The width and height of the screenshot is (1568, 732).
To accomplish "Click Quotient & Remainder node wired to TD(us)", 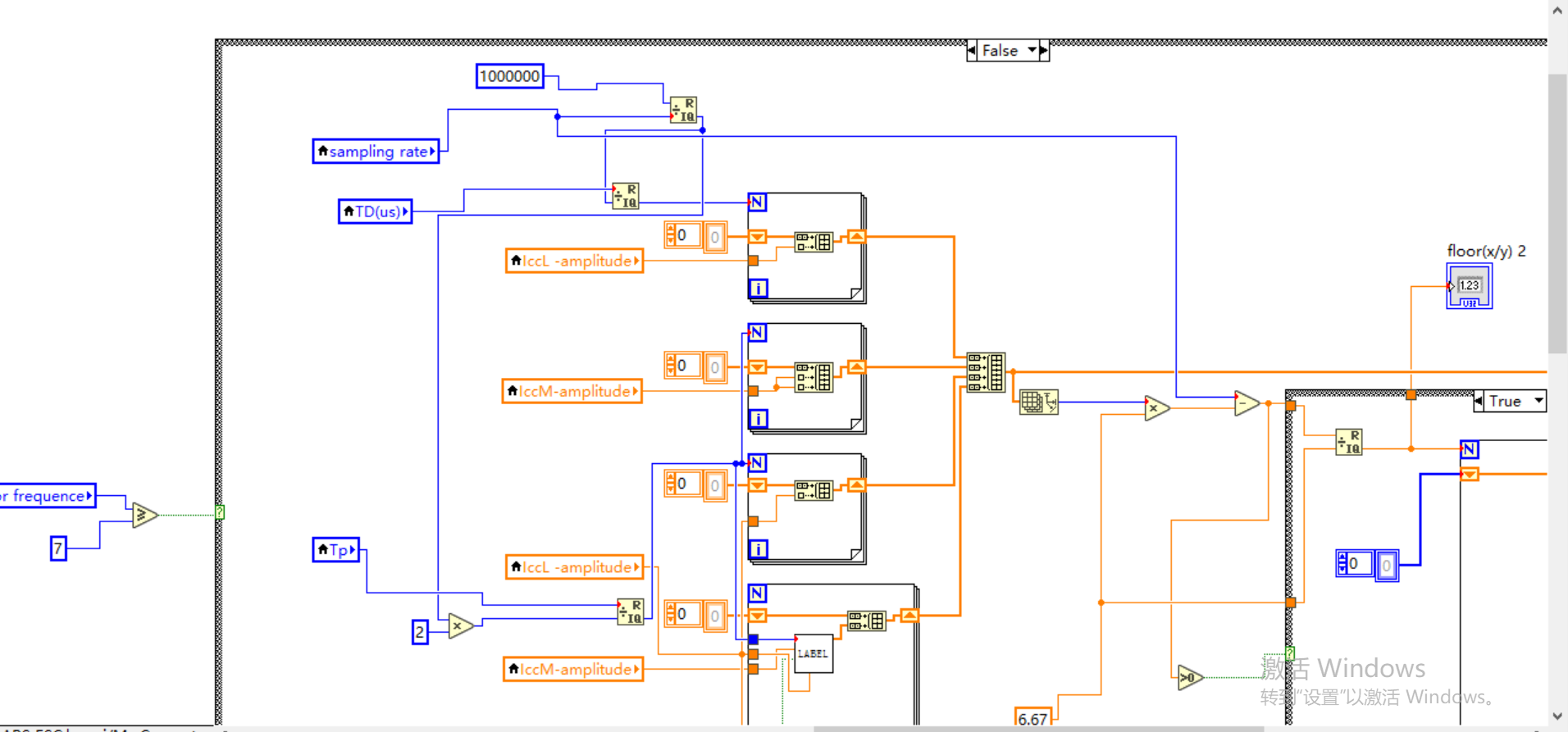I will 626,196.
